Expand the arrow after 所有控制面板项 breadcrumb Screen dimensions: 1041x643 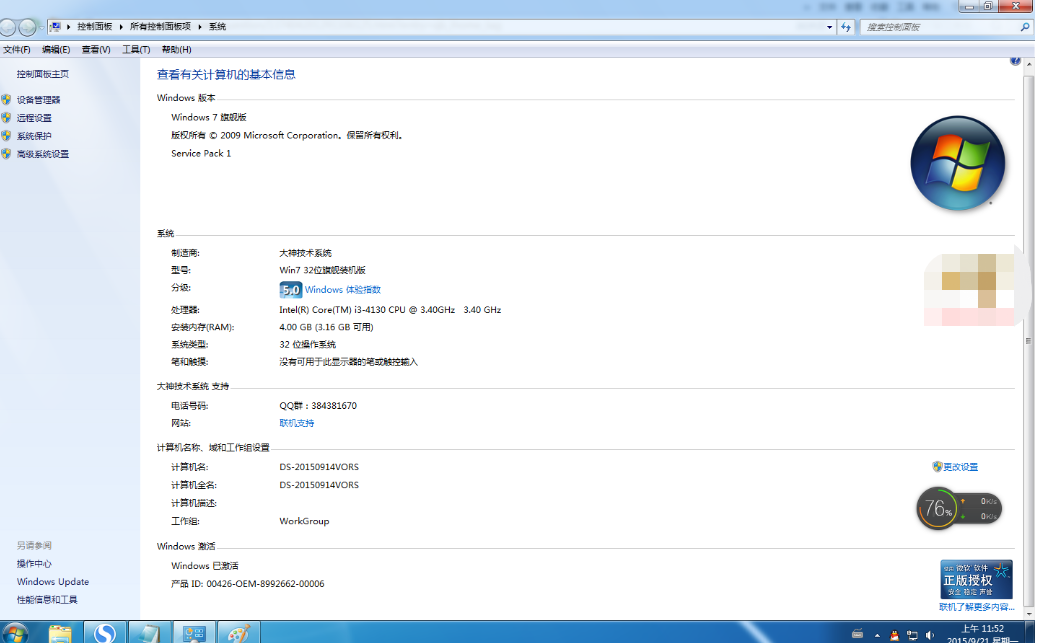[x=200, y=27]
